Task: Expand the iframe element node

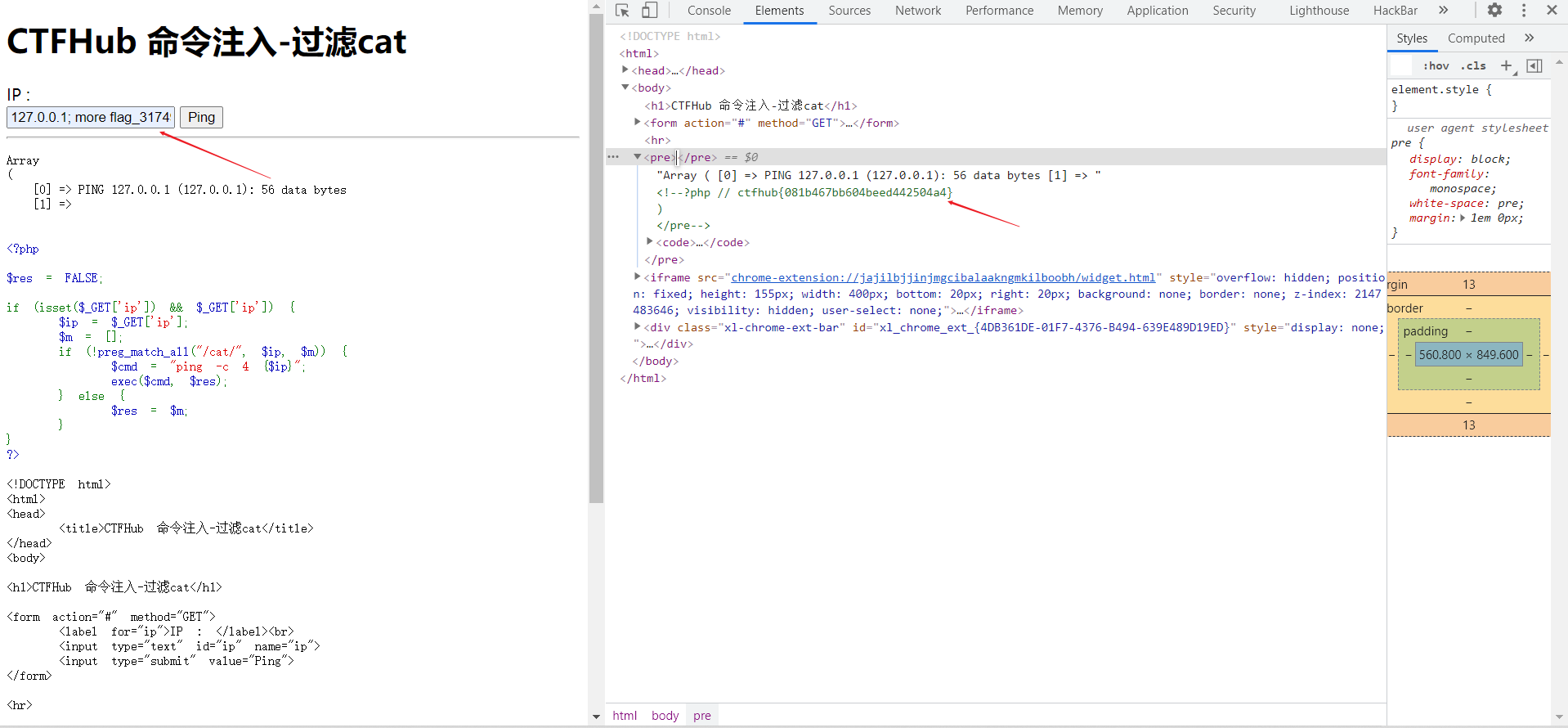Action: (638, 277)
